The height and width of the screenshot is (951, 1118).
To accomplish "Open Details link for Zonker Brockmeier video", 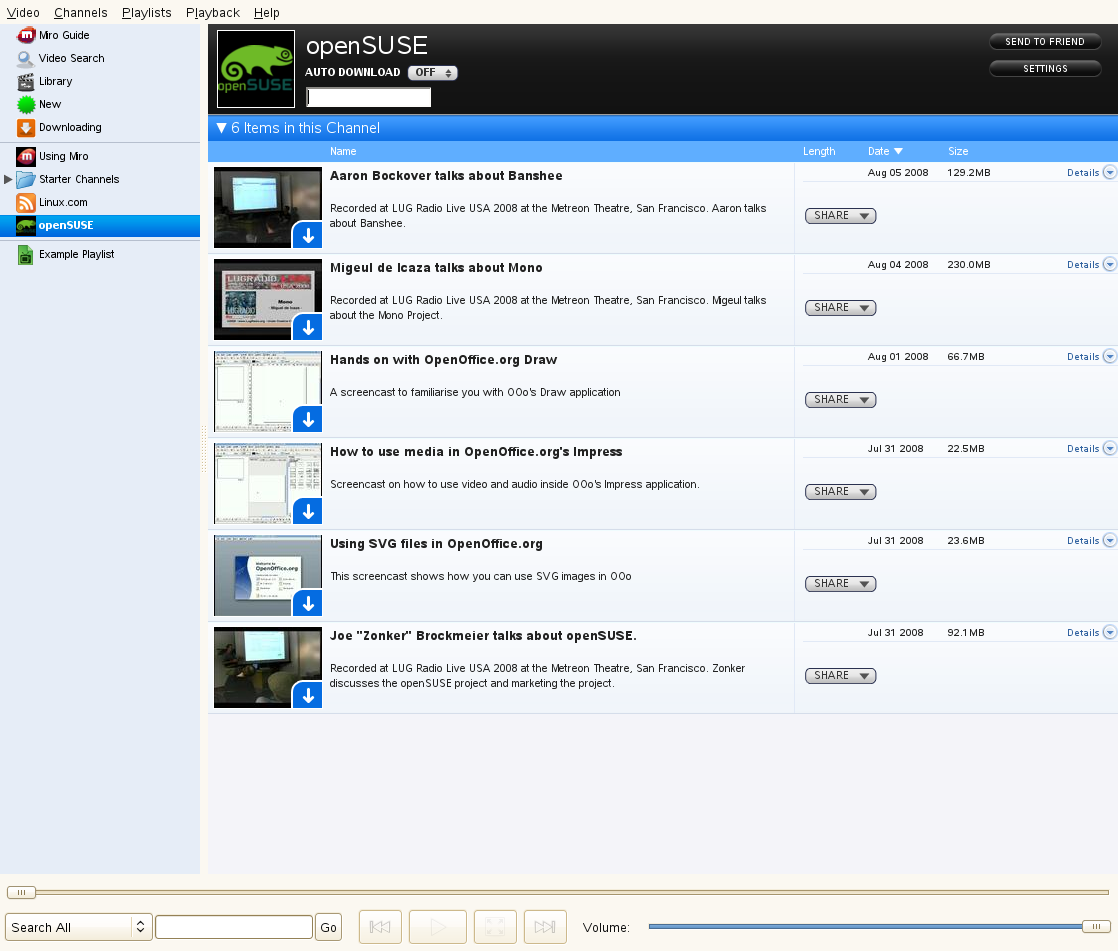I will (1083, 632).
